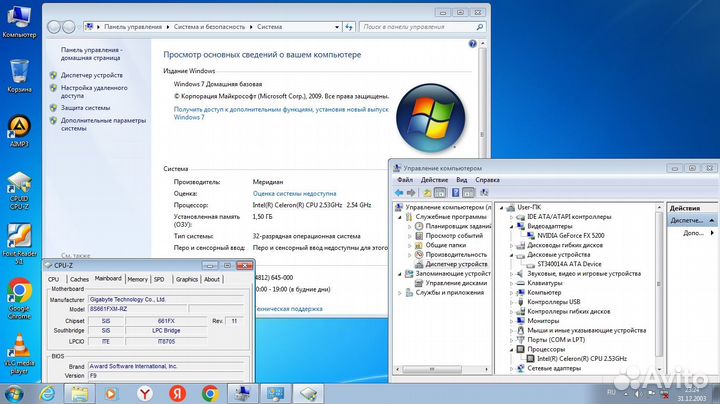Launch Internet Explorer from the taskbar
Screen dimensions: 720x404
click(47, 394)
